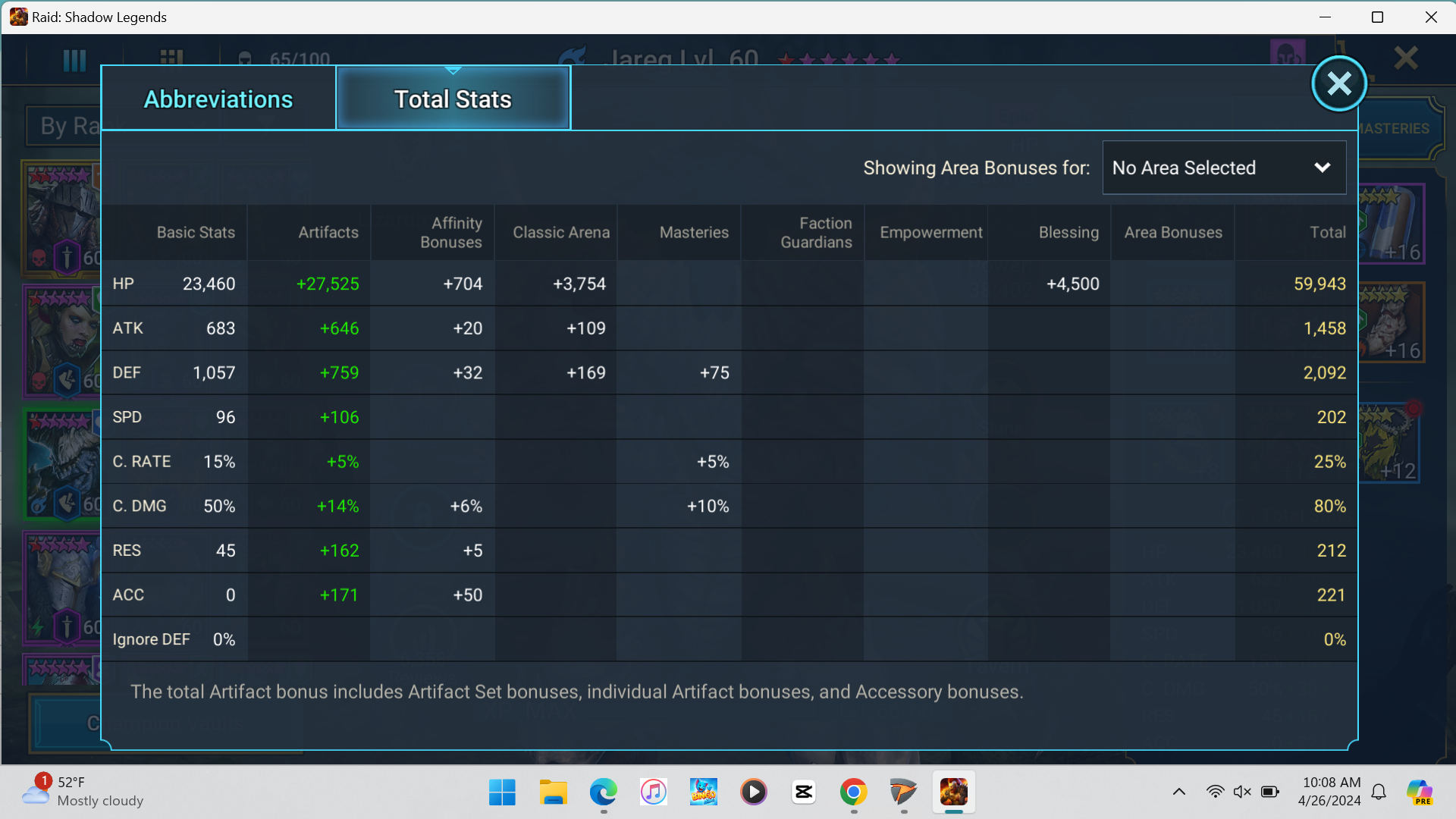Click the SPD total value 202
1456x819 pixels.
click(1332, 417)
